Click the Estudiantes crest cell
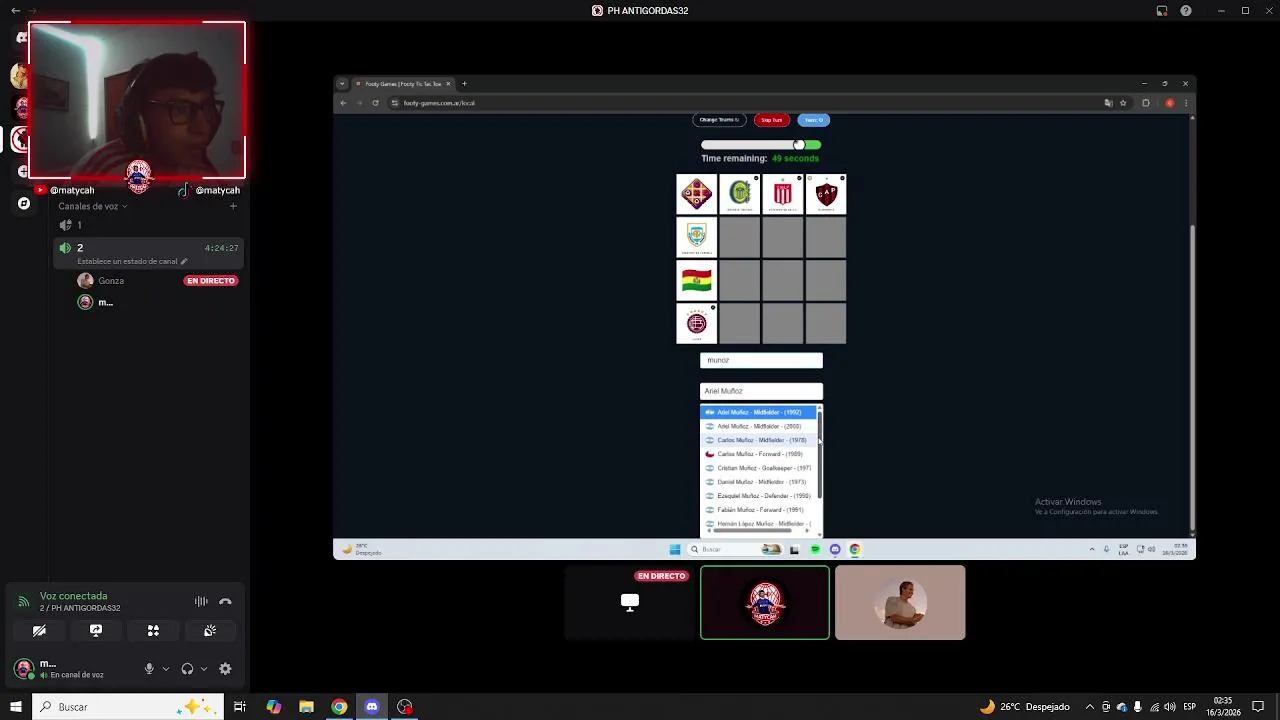 (783, 194)
